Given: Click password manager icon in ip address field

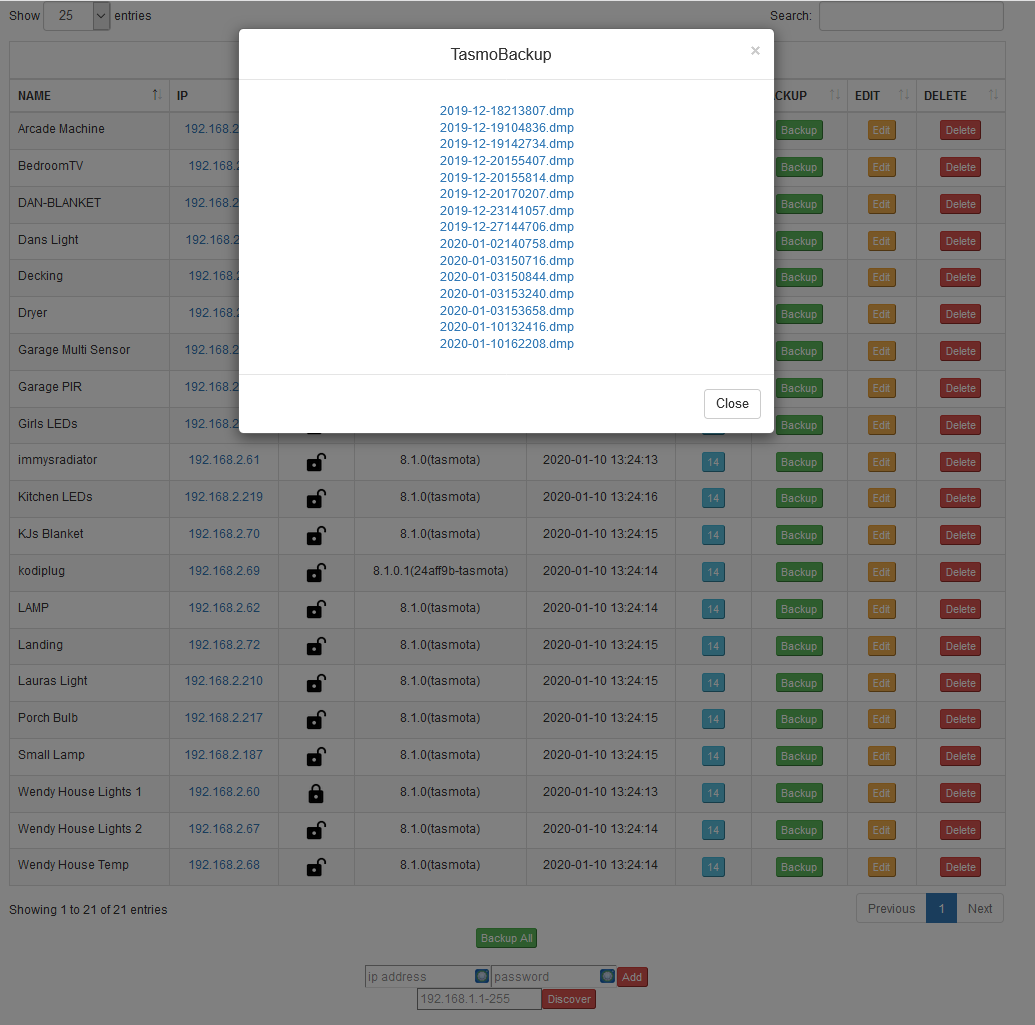Looking at the screenshot, I should (x=482, y=976).
